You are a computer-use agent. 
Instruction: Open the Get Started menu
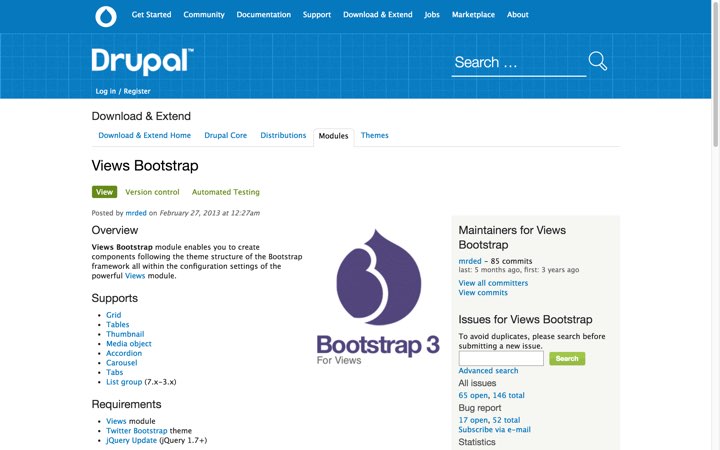point(152,15)
